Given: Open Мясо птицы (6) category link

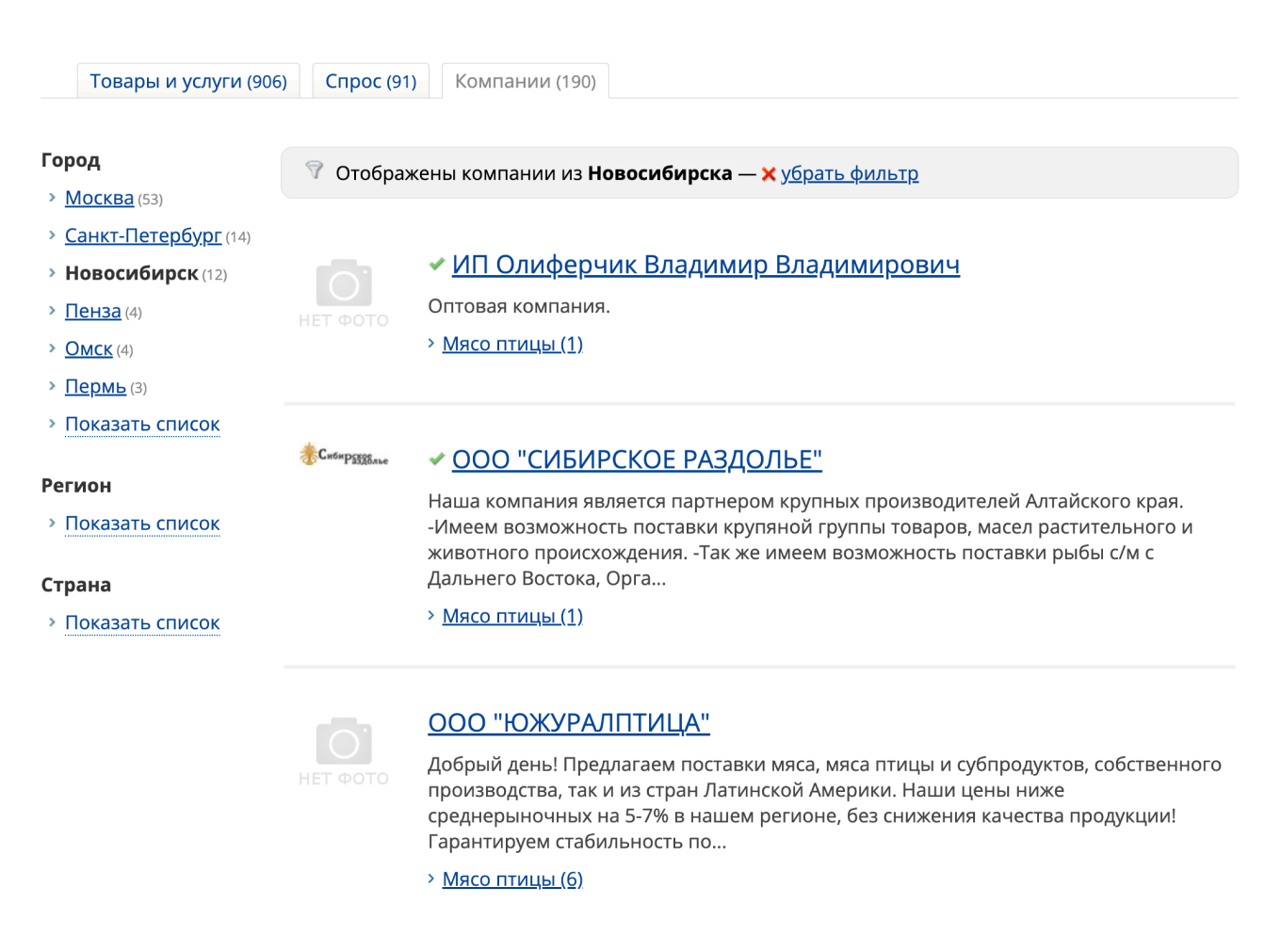Looking at the screenshot, I should (x=512, y=879).
